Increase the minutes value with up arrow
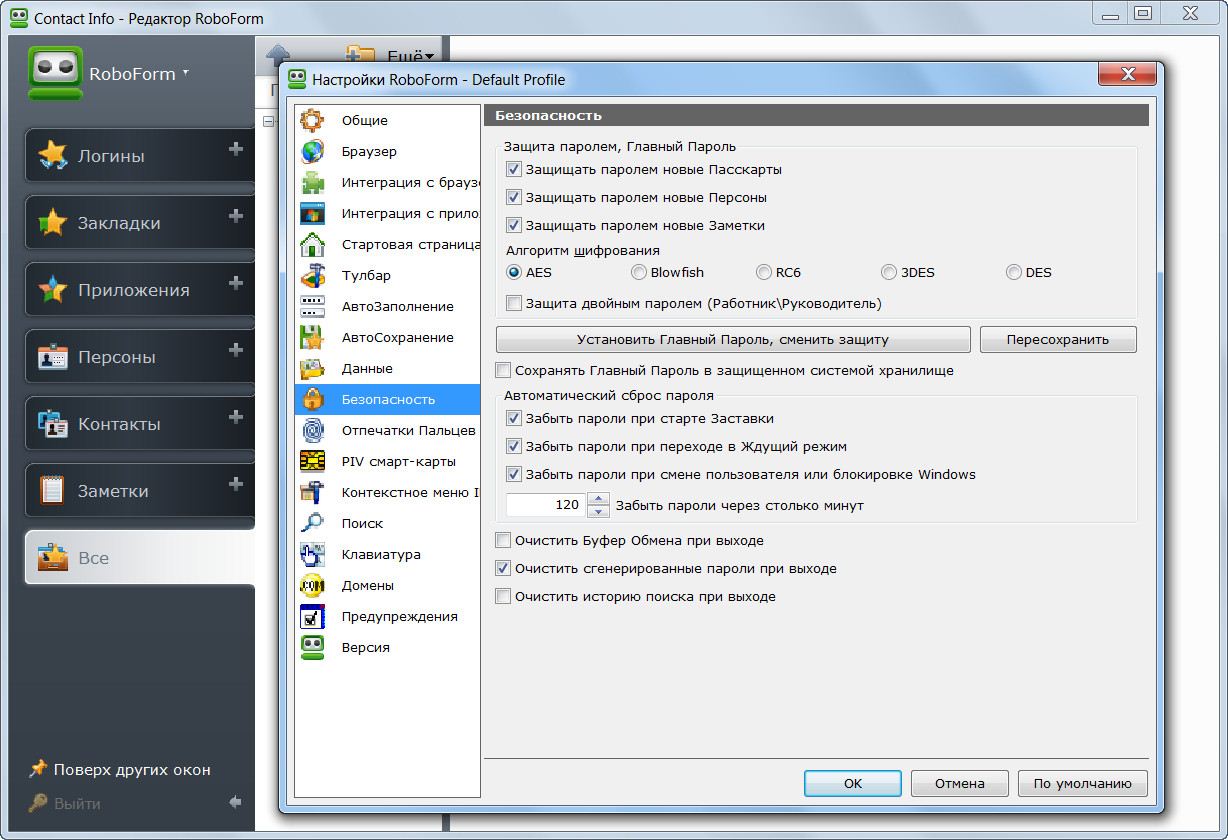This screenshot has height=840, width=1228. click(x=598, y=498)
